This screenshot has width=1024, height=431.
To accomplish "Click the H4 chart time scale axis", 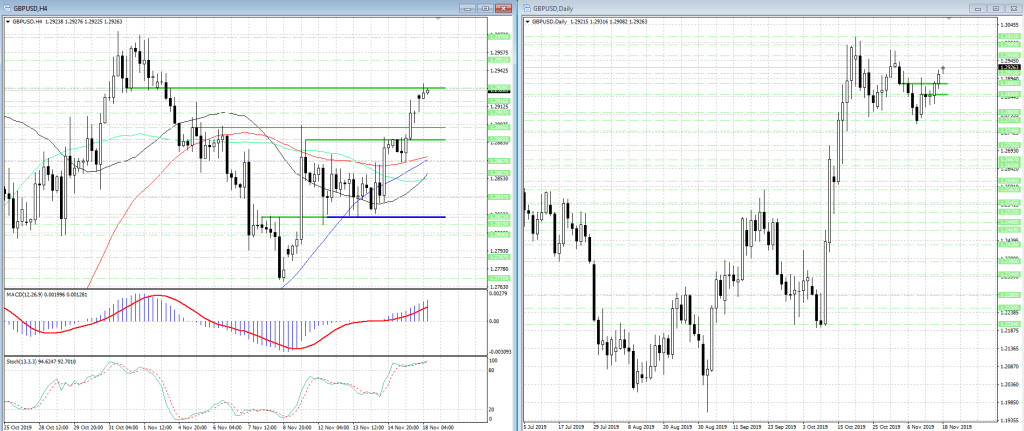I will pos(245,426).
